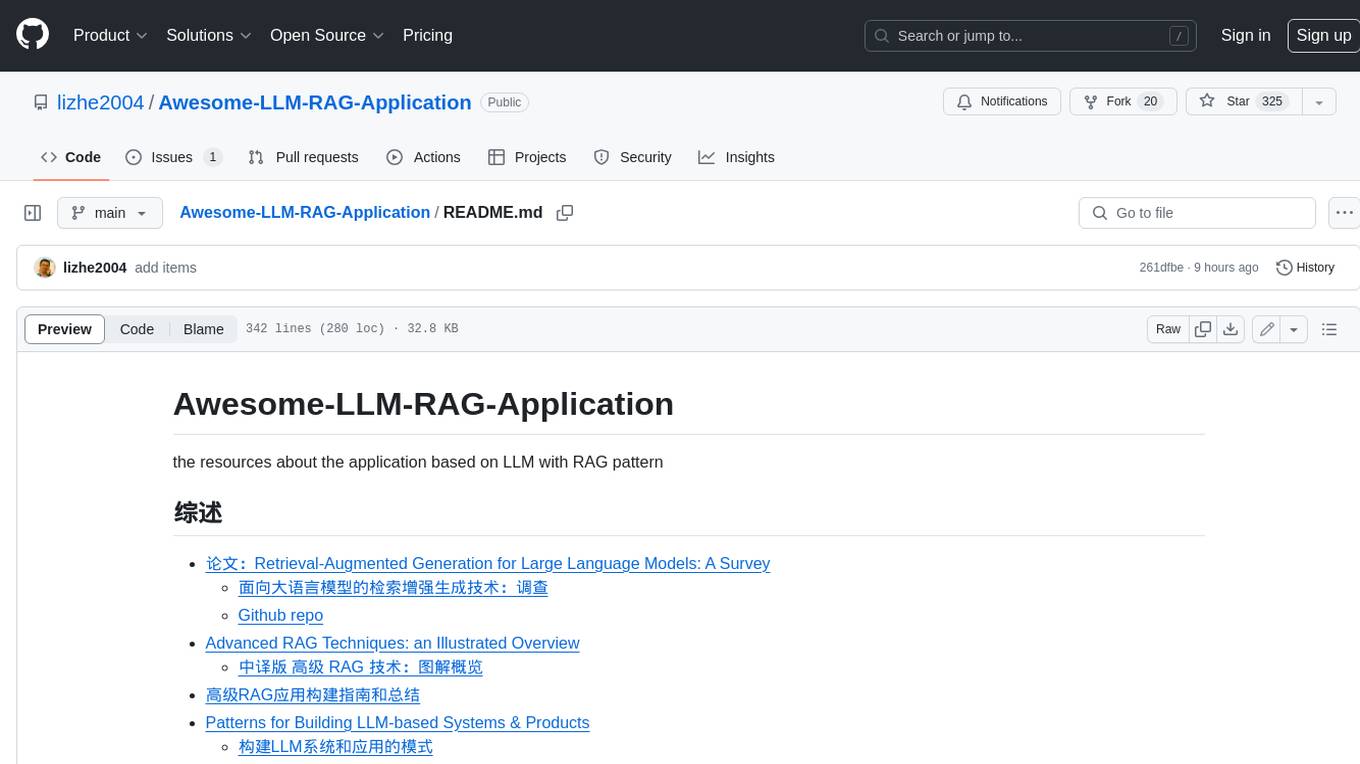Switch to the Code tab

pyautogui.click(x=71, y=157)
